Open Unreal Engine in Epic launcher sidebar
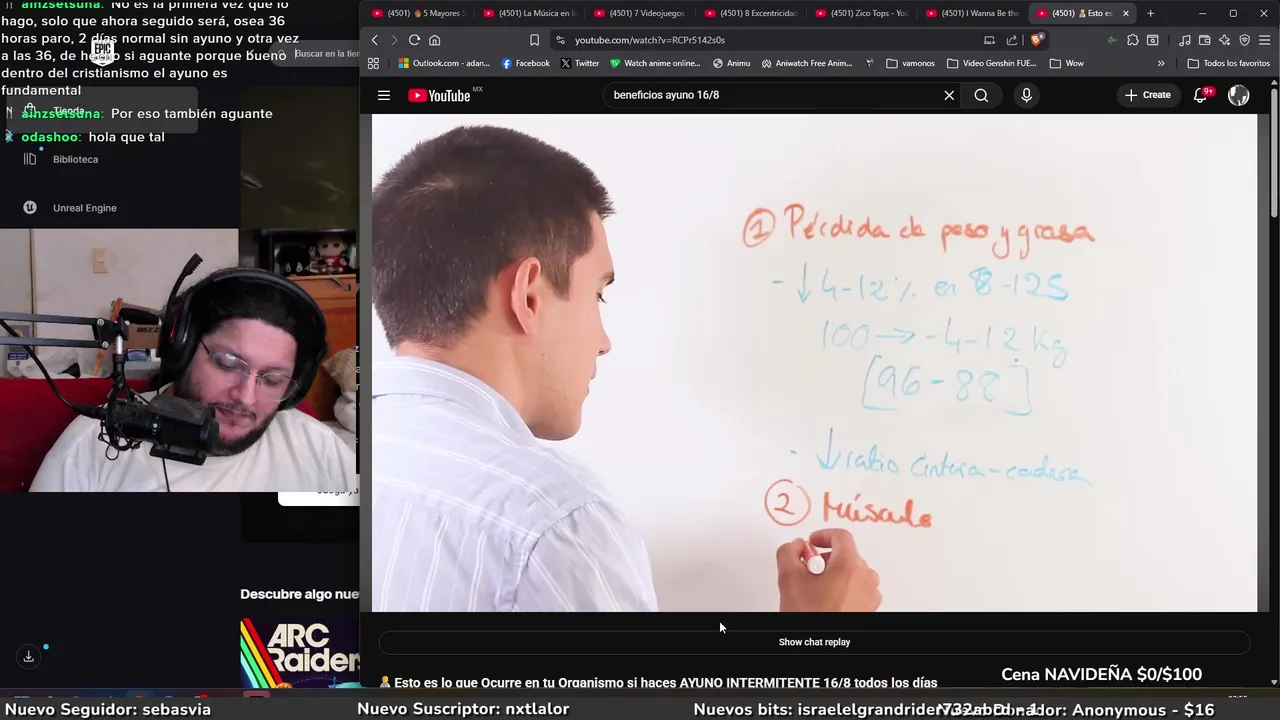Image resolution: width=1280 pixels, height=720 pixels. 70,208
